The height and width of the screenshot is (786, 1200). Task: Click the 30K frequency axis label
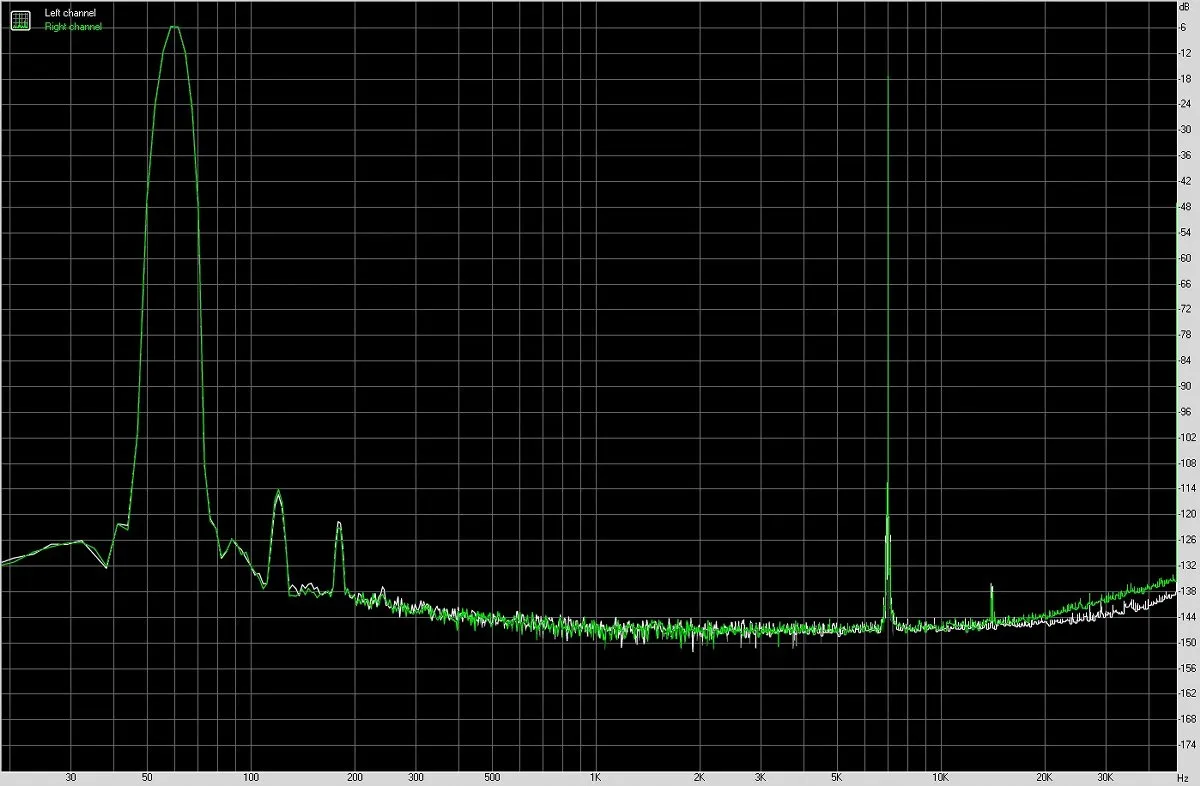pos(1105,776)
